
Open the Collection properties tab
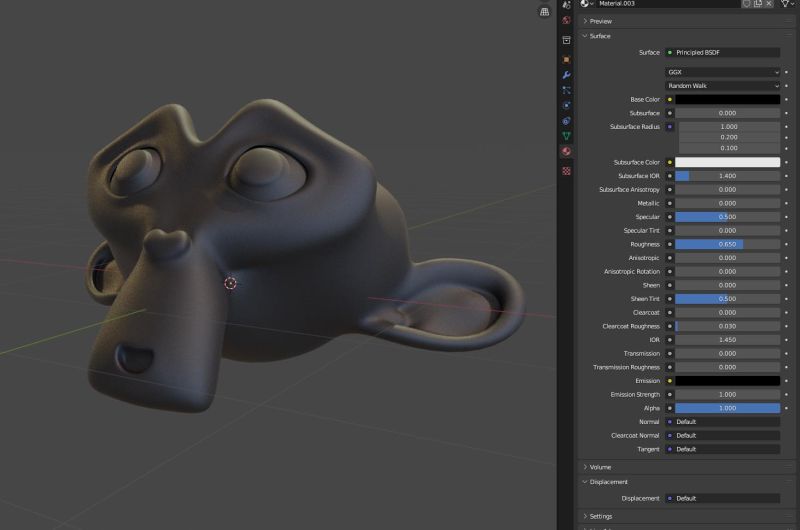click(566, 40)
